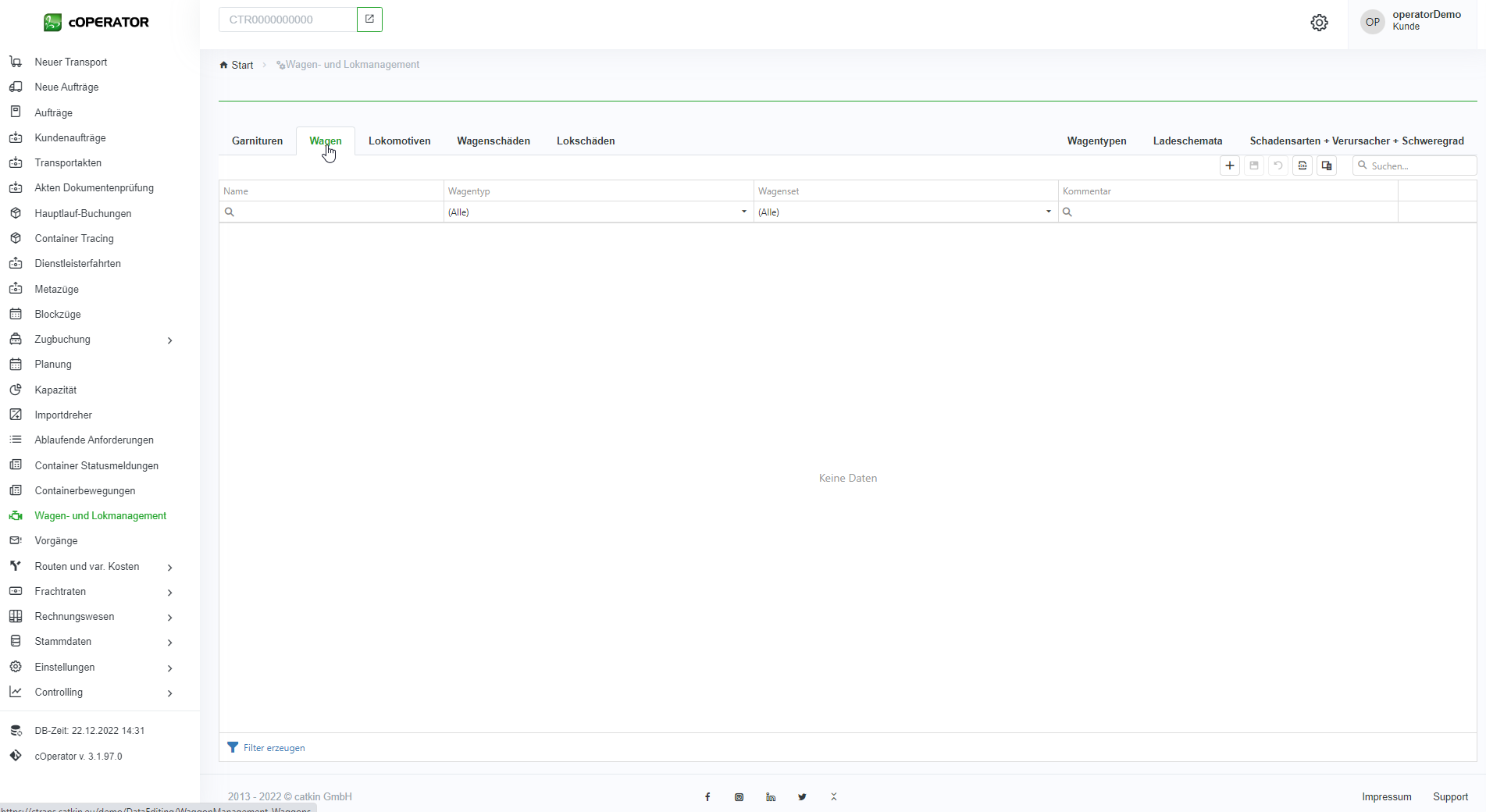This screenshot has width=1486, height=812.
Task: Click the Twitter bird icon in the footer
Action: (802, 797)
